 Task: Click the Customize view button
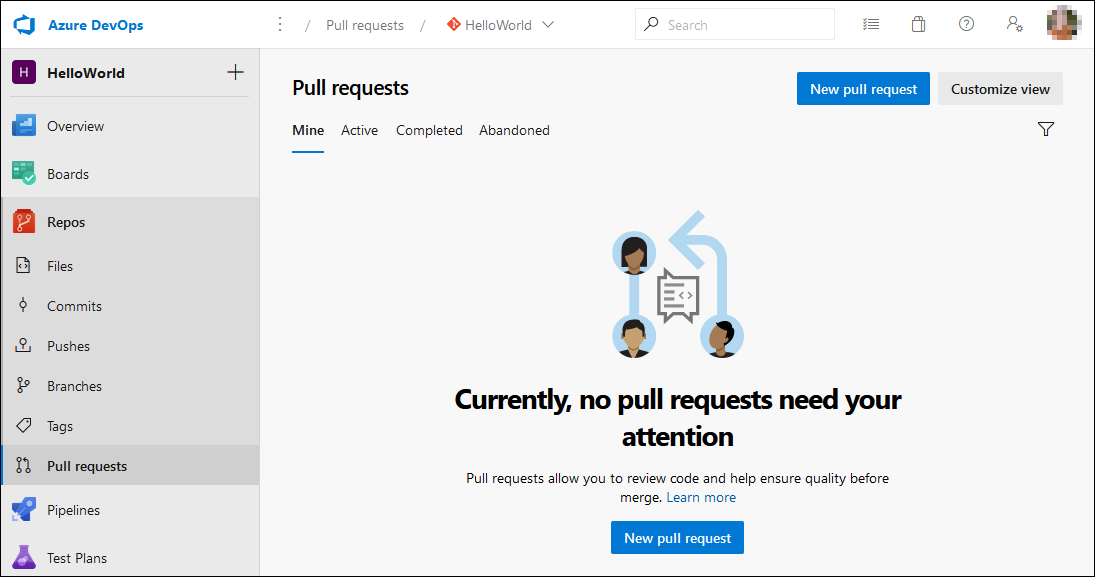point(1000,89)
